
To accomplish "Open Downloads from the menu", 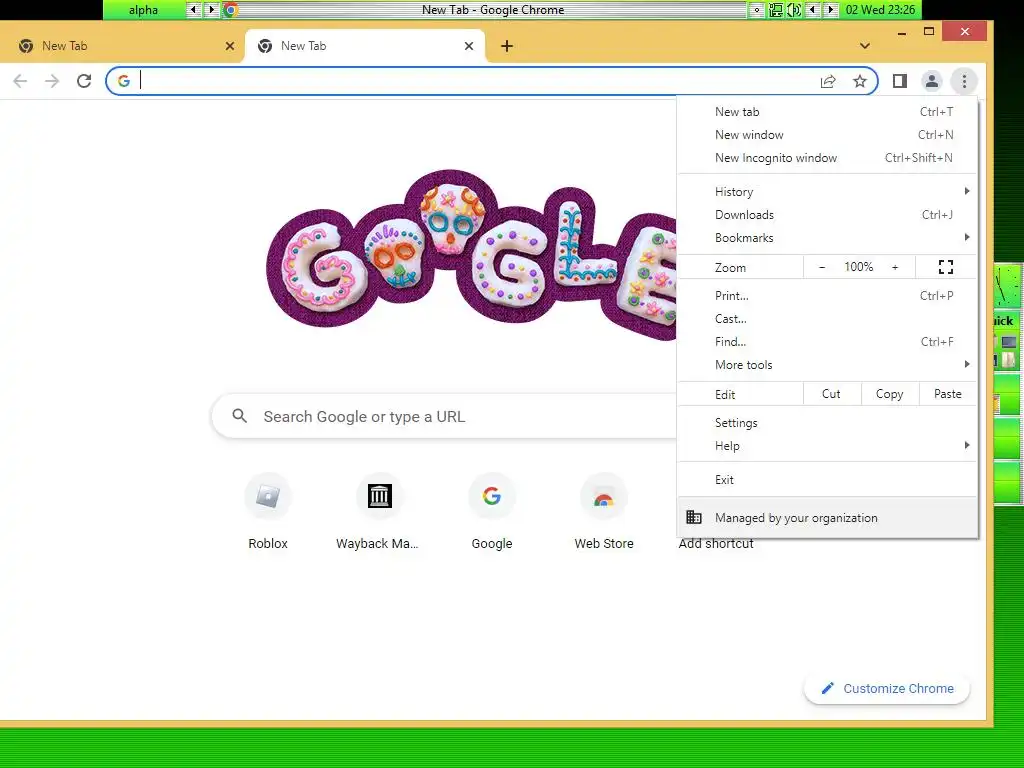I will click(x=827, y=214).
